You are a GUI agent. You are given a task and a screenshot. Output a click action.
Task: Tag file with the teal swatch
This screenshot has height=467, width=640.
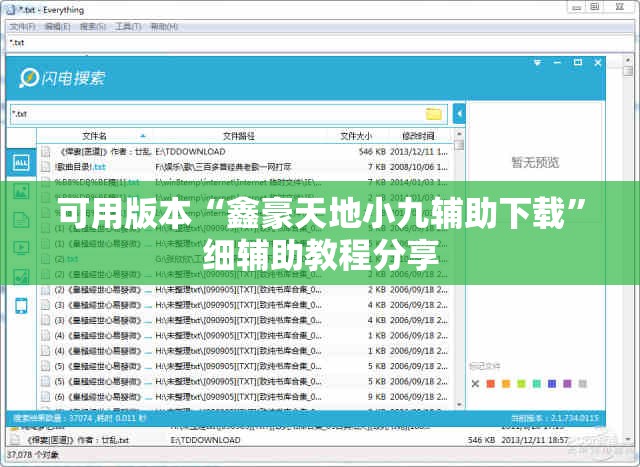coord(537,384)
